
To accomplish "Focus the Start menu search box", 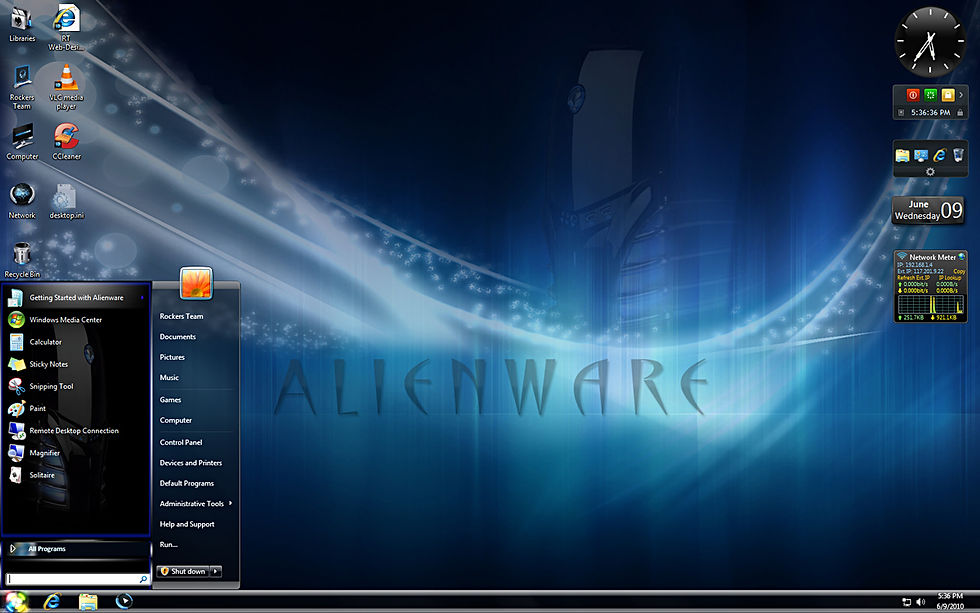I will pyautogui.click(x=77, y=579).
